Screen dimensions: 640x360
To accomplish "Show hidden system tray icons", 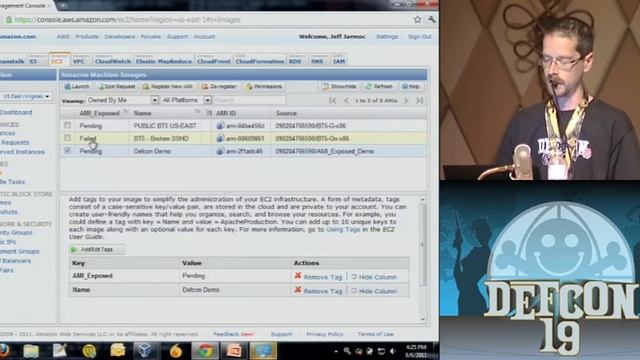I will 336,351.
